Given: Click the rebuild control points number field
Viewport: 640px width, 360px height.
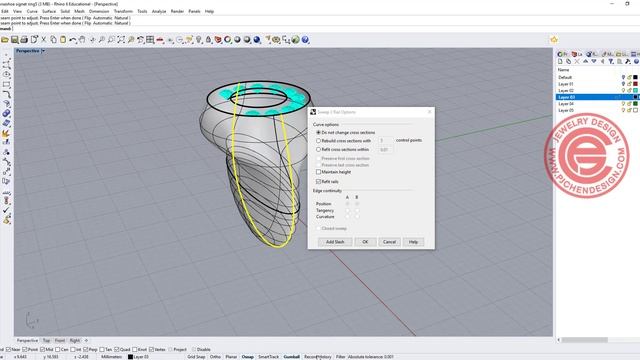Looking at the screenshot, I should point(385,140).
